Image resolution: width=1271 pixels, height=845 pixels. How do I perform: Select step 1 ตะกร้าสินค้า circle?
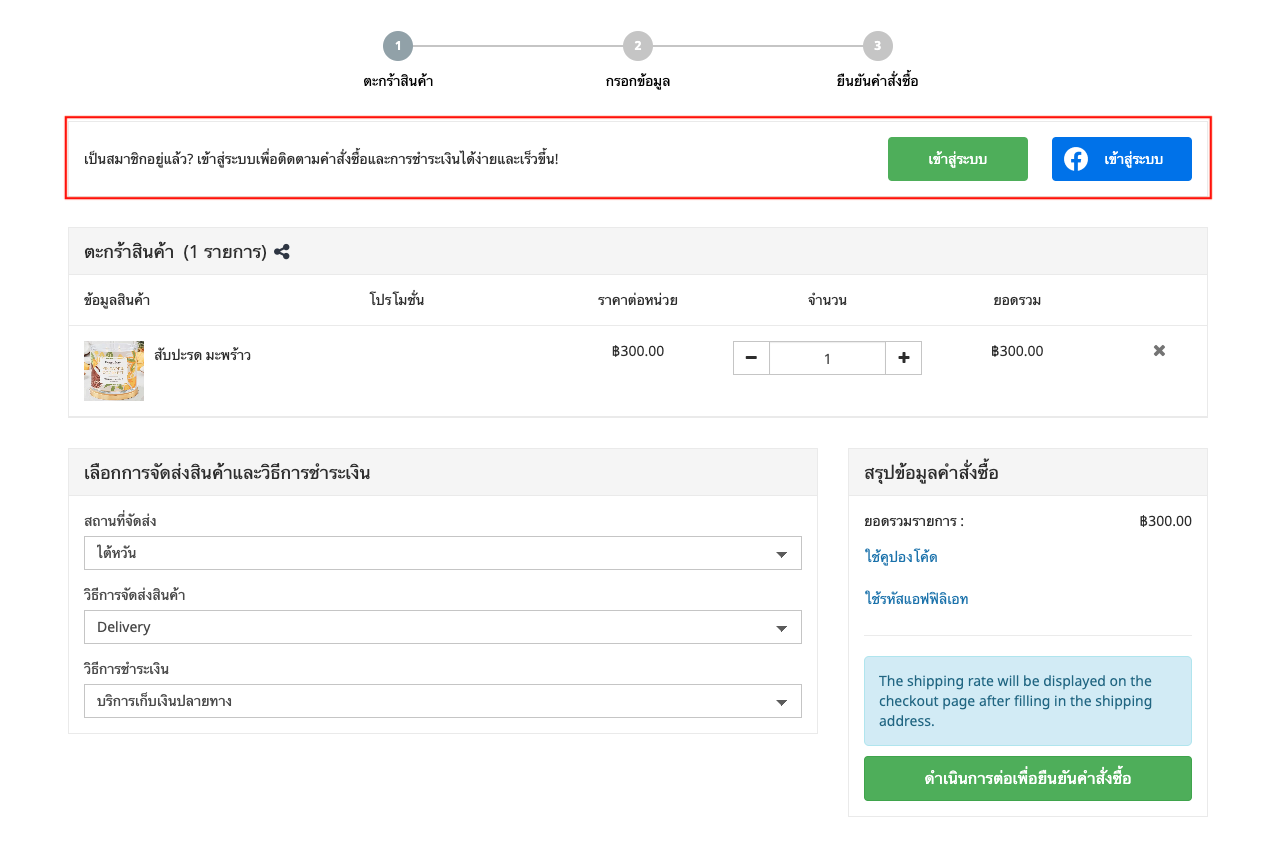pos(397,46)
